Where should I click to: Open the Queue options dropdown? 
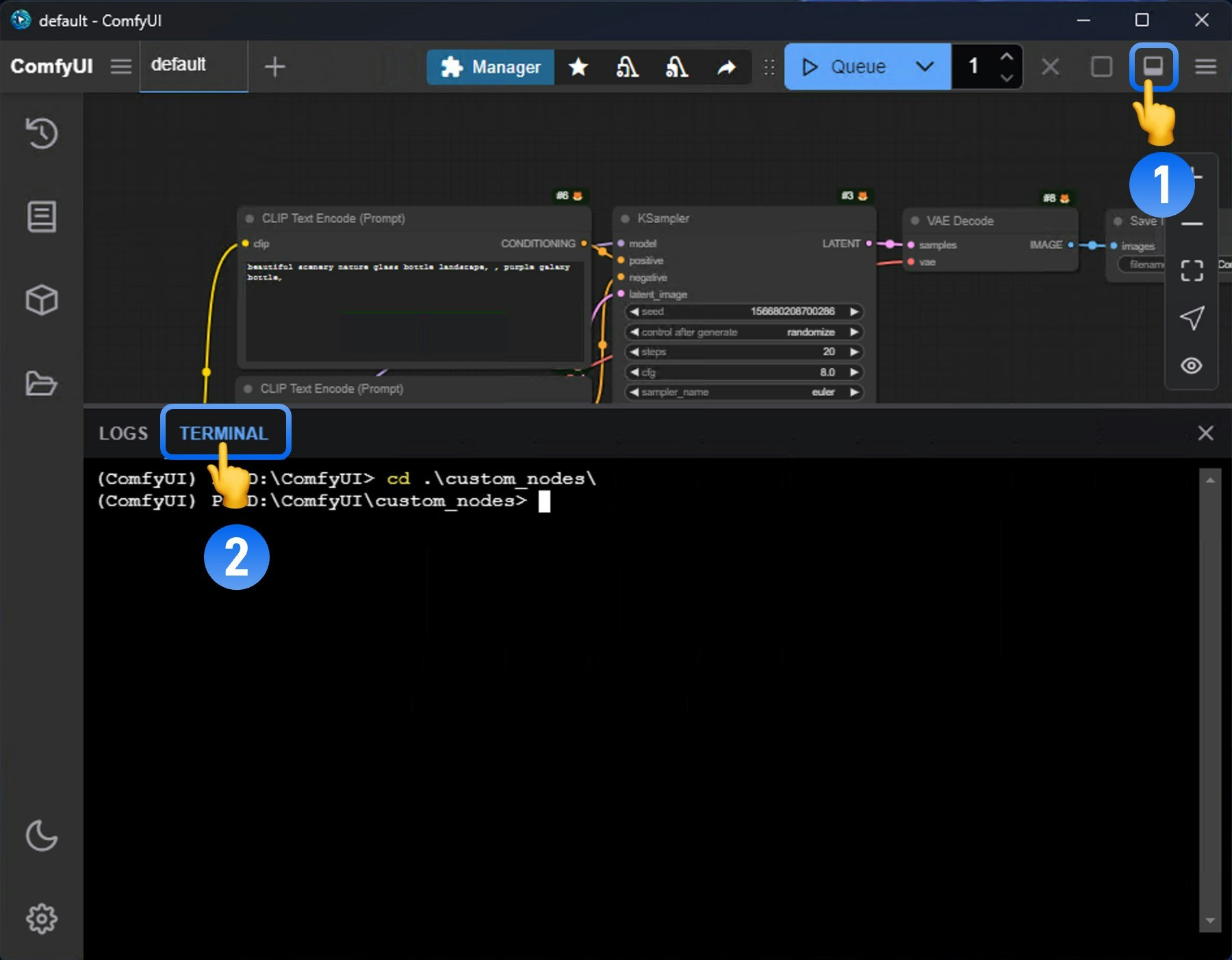pyautogui.click(x=925, y=66)
